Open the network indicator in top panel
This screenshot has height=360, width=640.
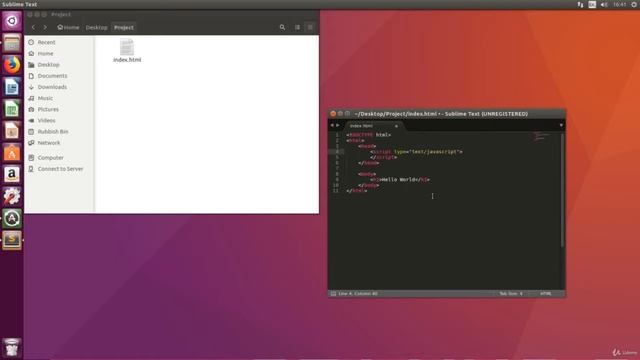coord(580,4)
